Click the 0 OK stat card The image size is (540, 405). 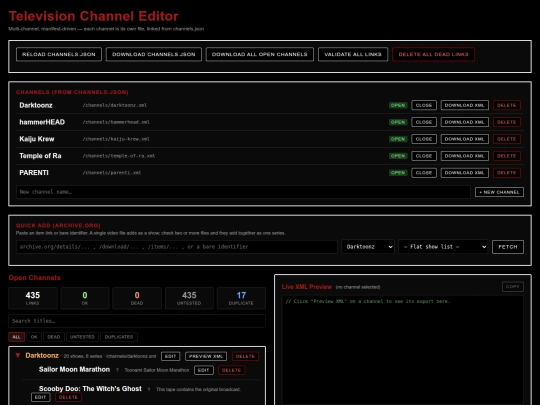pyautogui.click(x=85, y=298)
